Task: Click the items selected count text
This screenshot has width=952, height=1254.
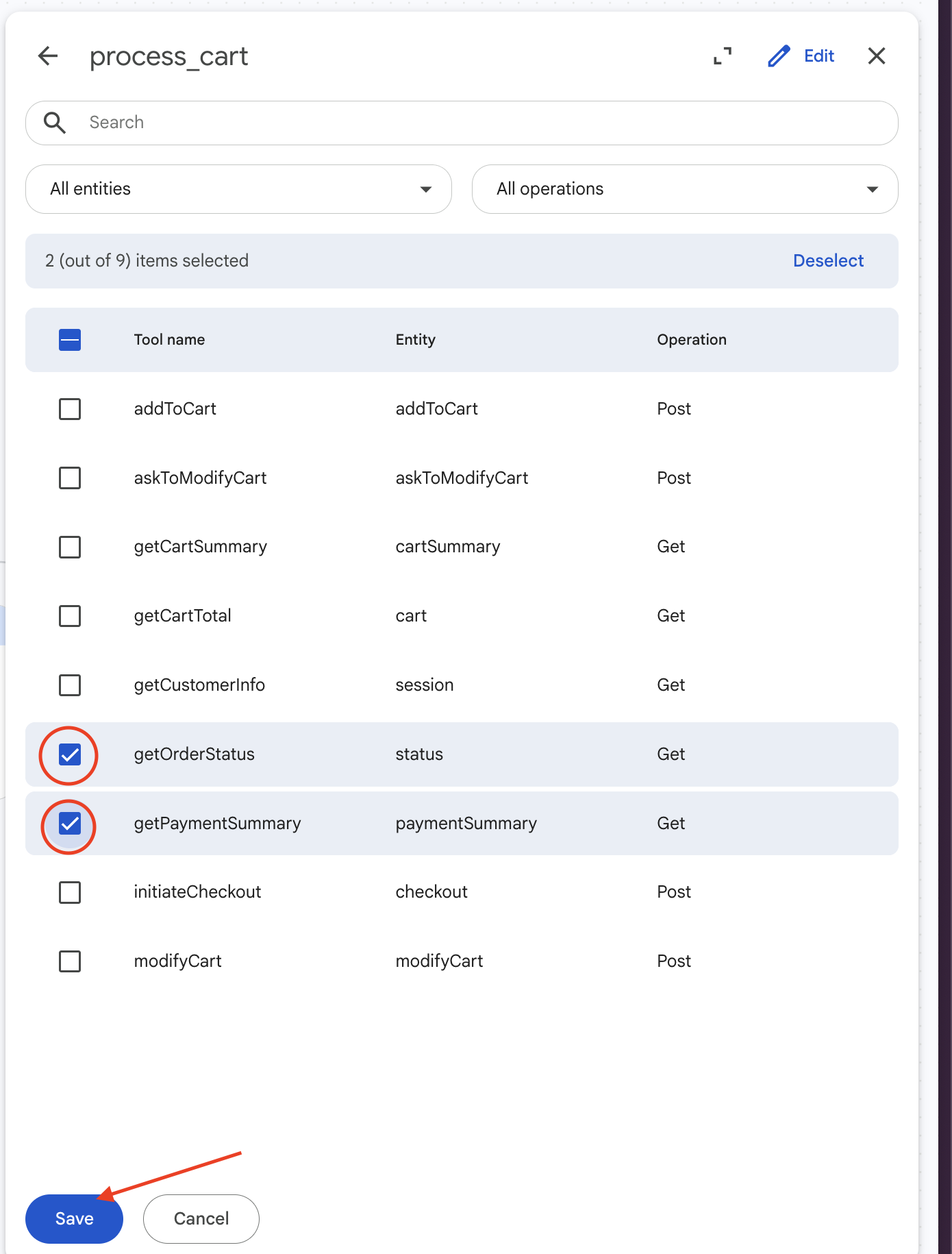Action: 147,261
